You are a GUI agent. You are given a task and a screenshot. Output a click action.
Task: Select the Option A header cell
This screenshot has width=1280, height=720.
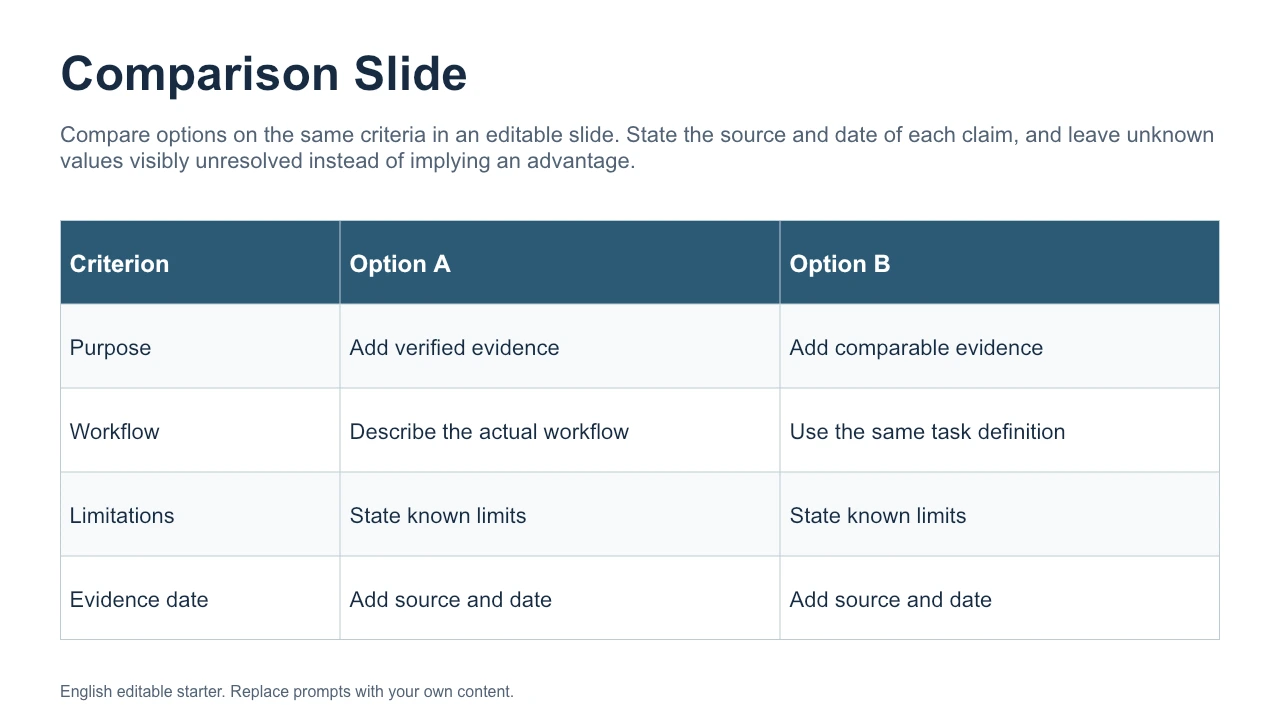(560, 263)
